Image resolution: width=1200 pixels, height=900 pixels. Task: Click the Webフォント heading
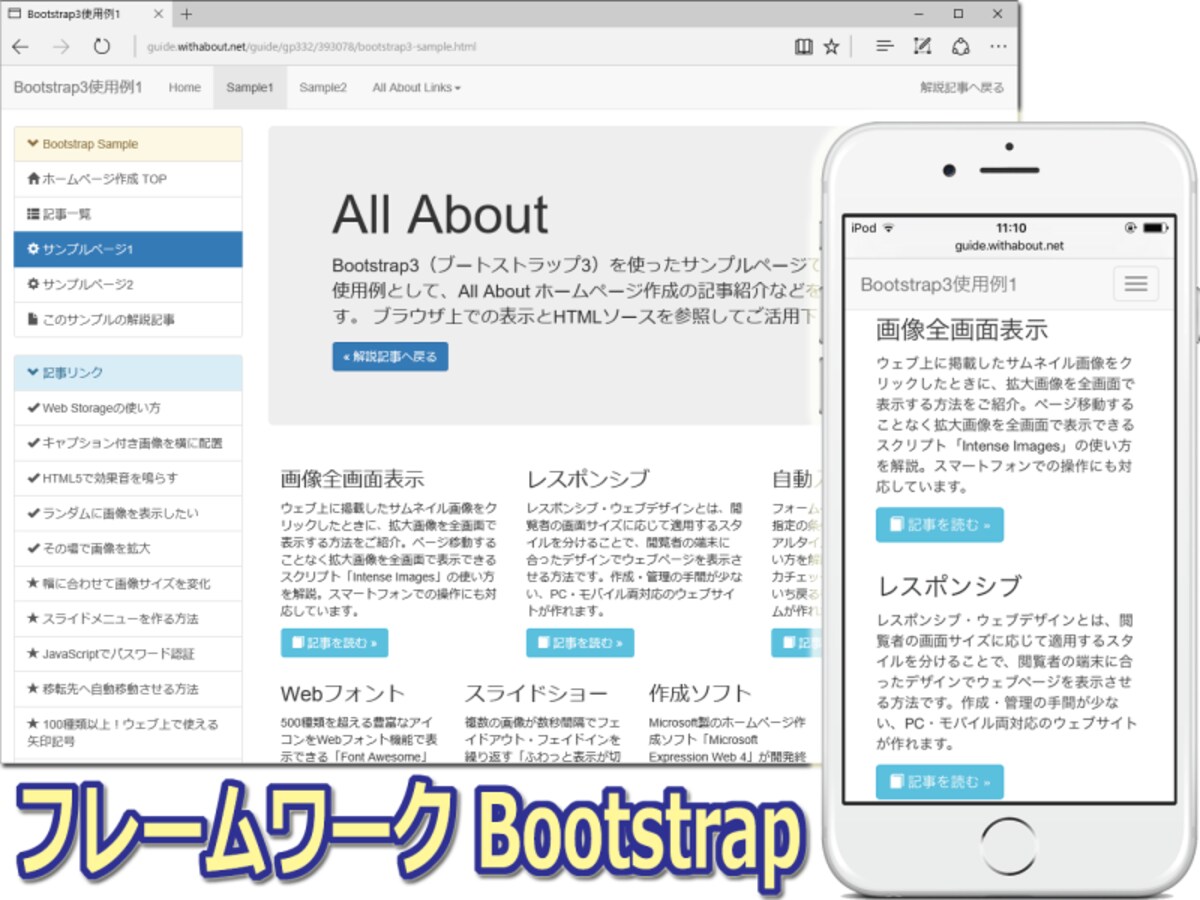click(342, 693)
